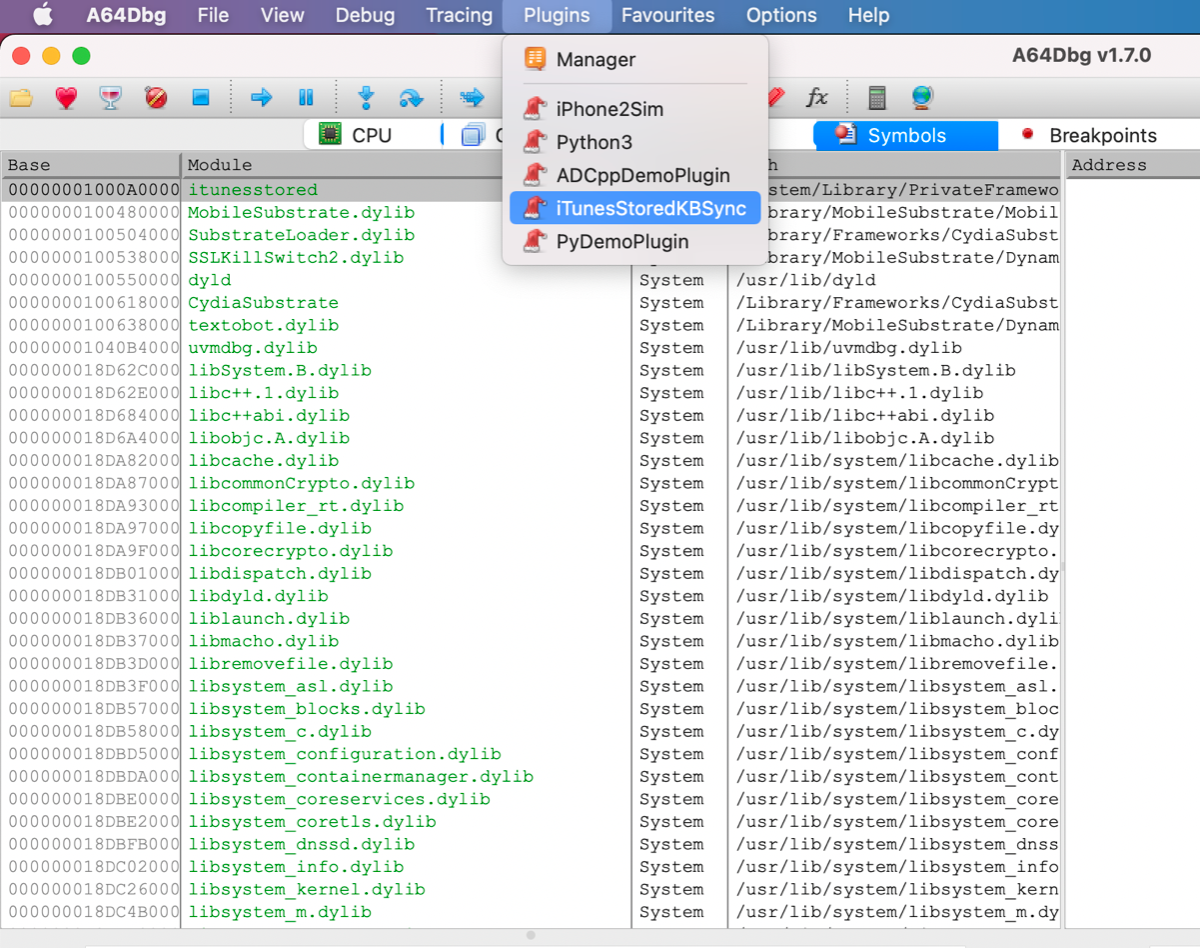Click the open file folder icon
The image size is (1200, 948).
pos(22,98)
